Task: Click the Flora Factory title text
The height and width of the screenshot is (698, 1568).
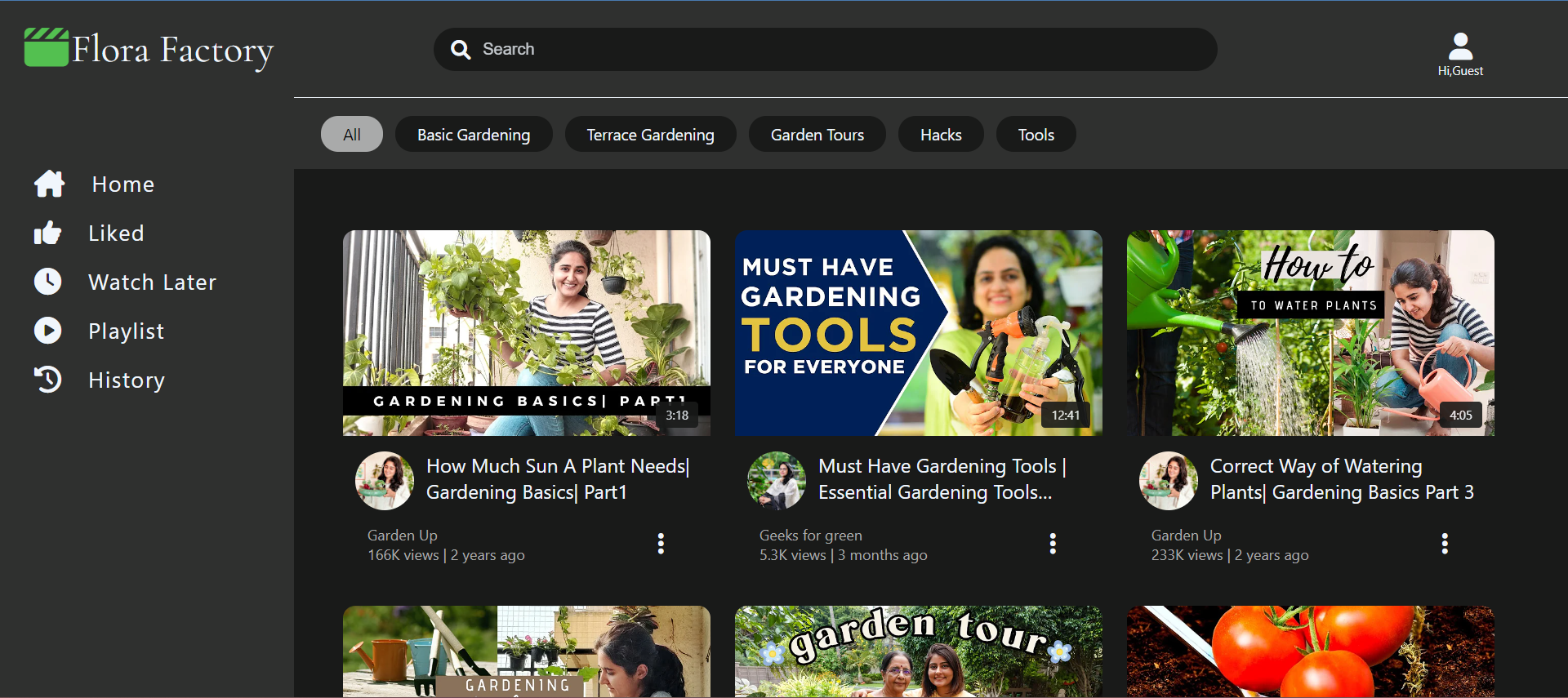Action: click(x=172, y=51)
